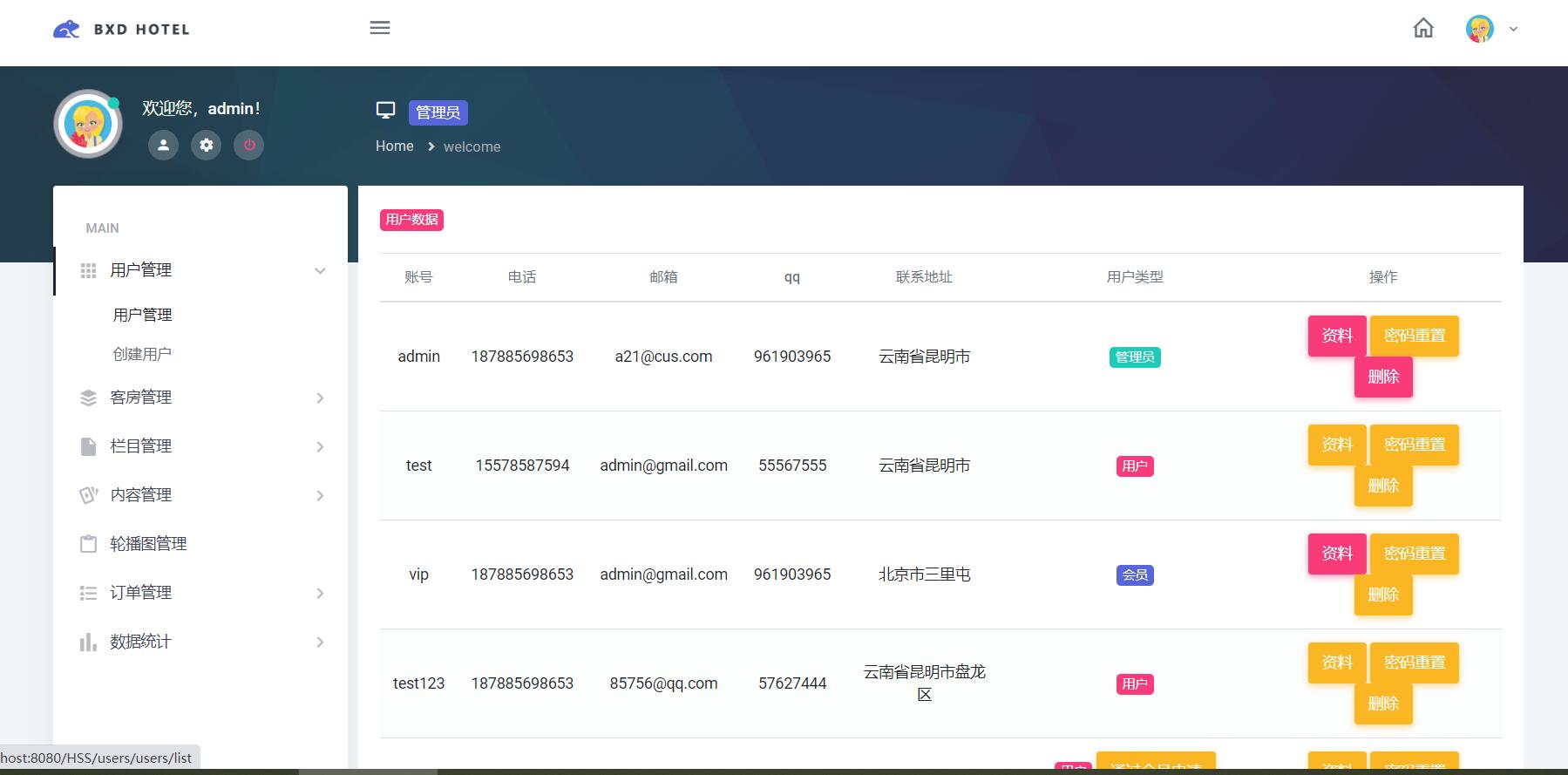This screenshot has width=1568, height=775.
Task: Click 密码重置 for the test row
Action: 1415,445
